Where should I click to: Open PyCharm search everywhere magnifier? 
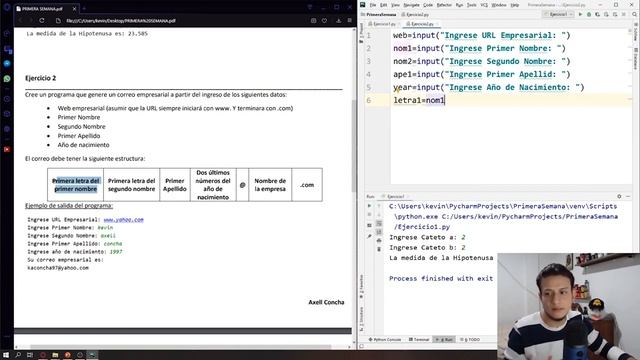pyautogui.click(x=634, y=14)
